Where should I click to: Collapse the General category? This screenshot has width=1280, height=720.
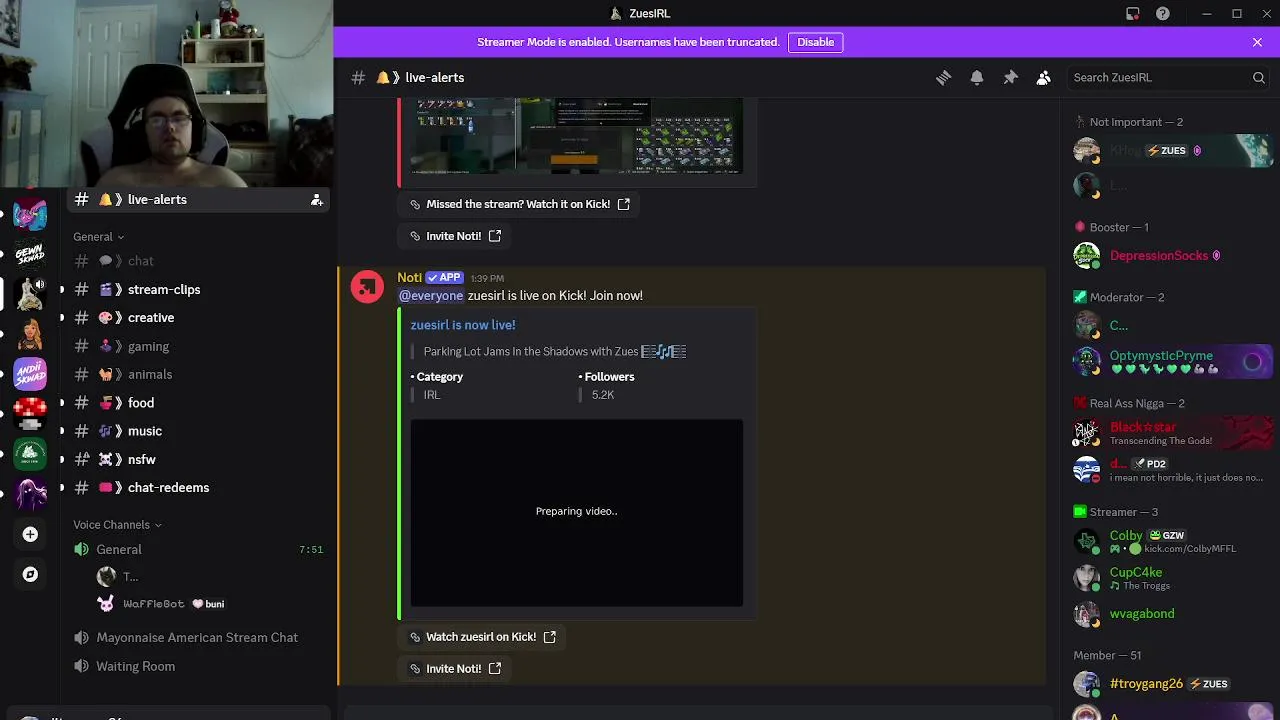98,237
